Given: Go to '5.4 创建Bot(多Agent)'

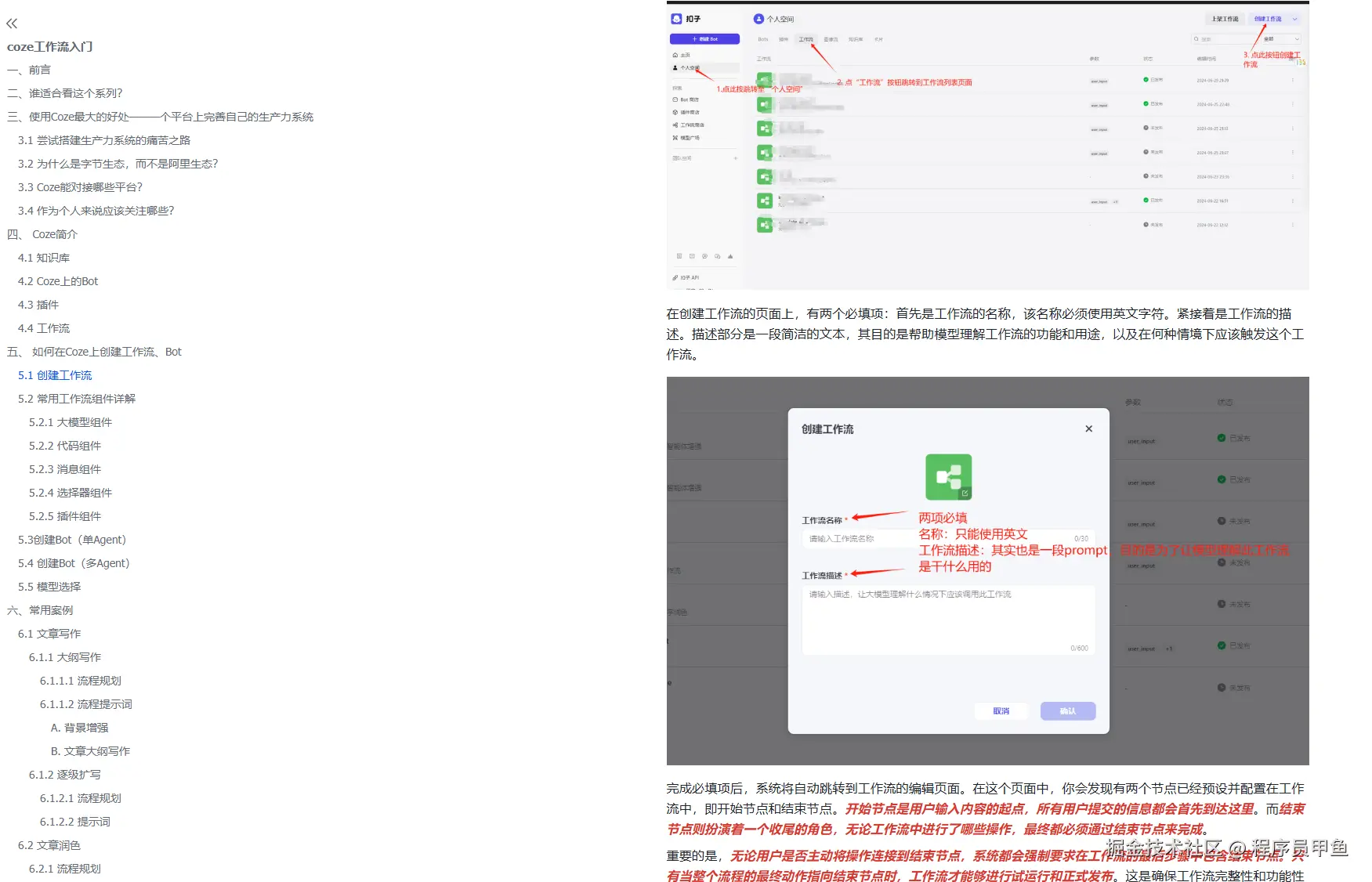Looking at the screenshot, I should (74, 563).
